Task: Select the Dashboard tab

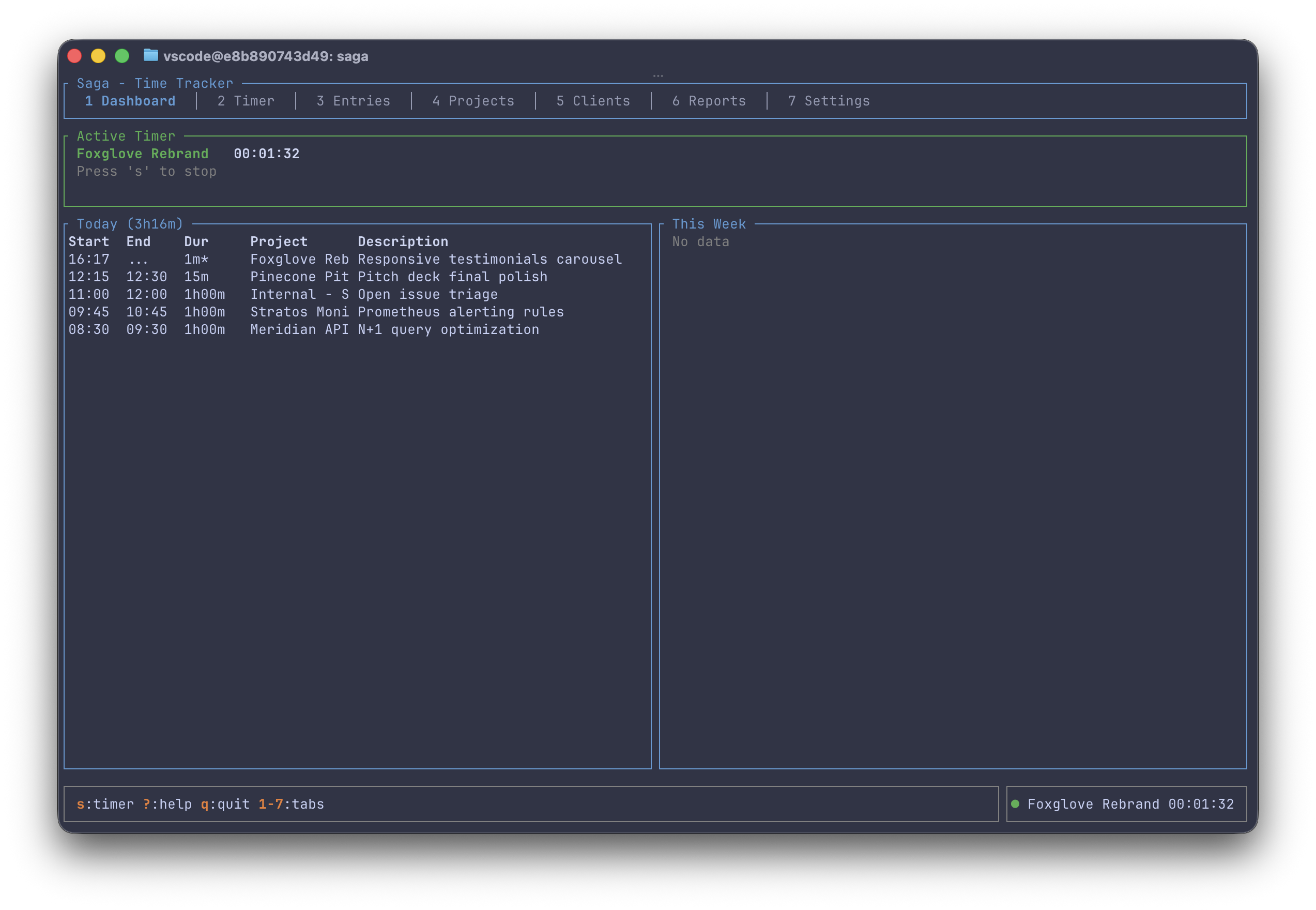Action: (x=130, y=101)
